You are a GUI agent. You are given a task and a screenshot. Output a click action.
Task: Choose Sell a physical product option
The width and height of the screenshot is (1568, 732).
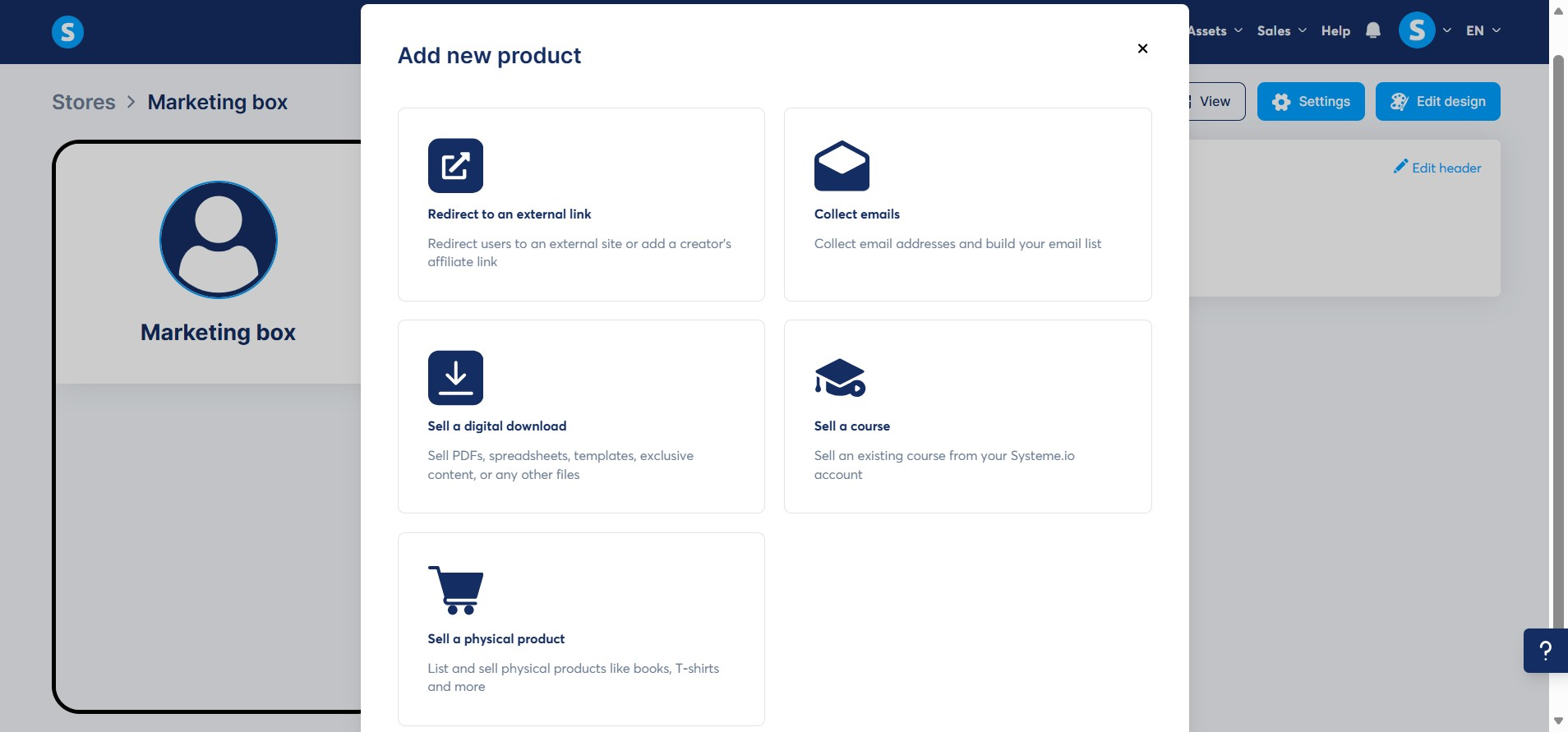[x=581, y=629]
